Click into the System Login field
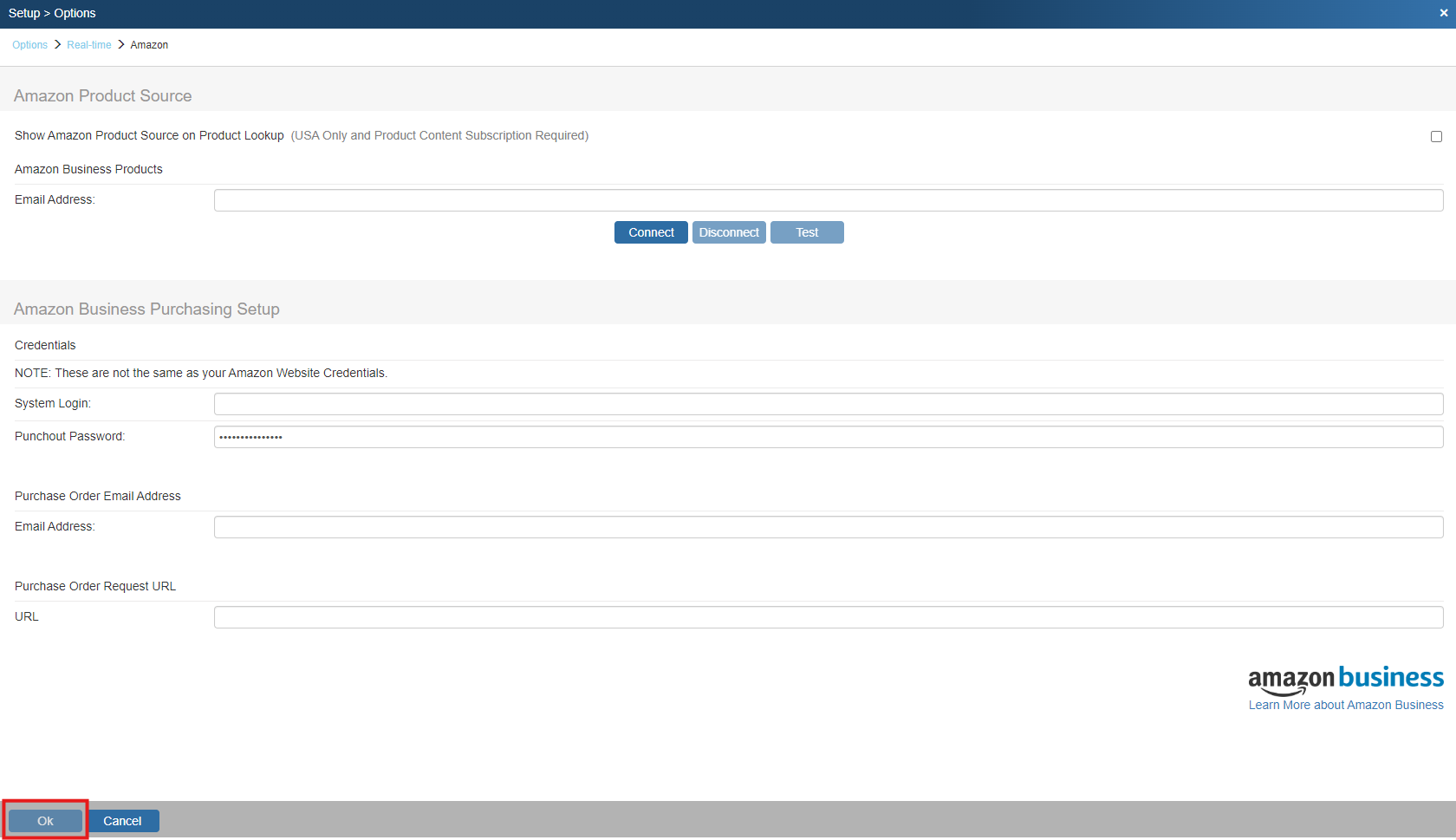The image size is (1456, 840). (x=828, y=404)
